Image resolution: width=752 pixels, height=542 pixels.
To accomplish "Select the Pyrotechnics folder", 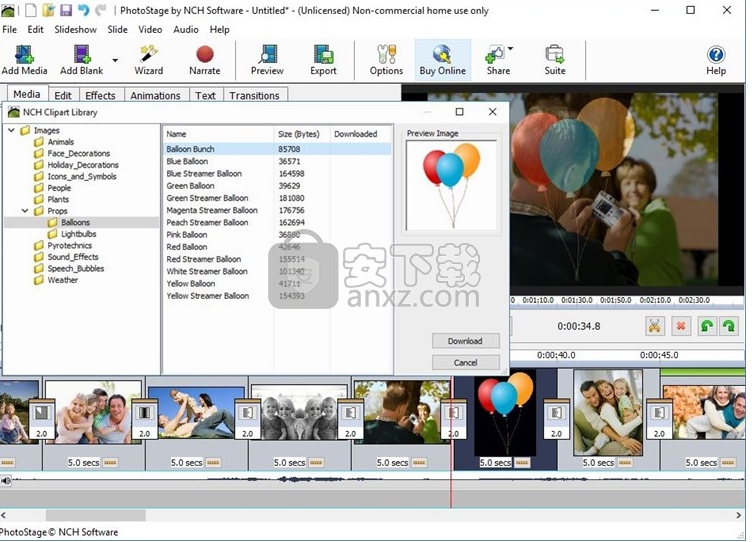I will coord(70,246).
